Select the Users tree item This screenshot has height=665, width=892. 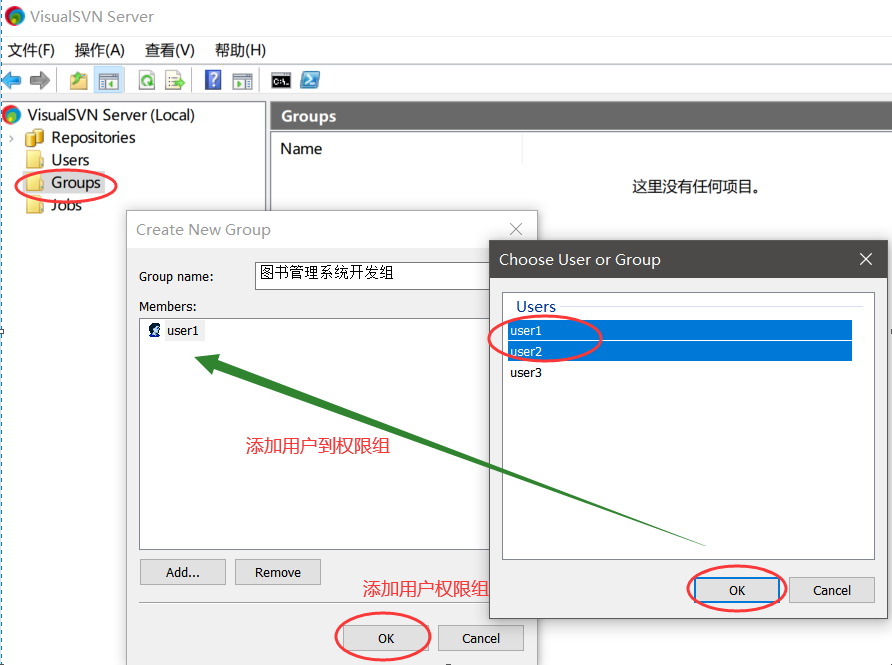click(70, 160)
